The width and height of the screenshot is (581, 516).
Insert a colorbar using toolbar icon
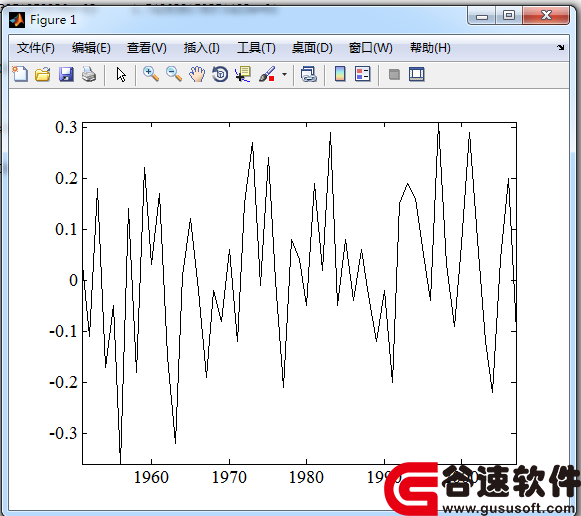340,74
